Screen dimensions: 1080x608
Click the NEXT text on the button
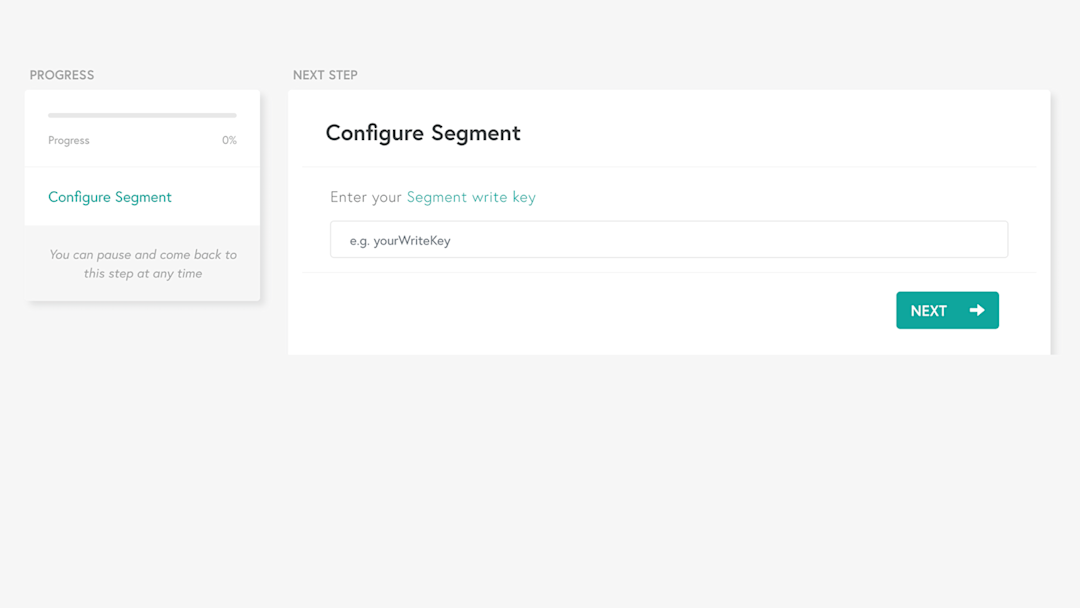(x=928, y=311)
